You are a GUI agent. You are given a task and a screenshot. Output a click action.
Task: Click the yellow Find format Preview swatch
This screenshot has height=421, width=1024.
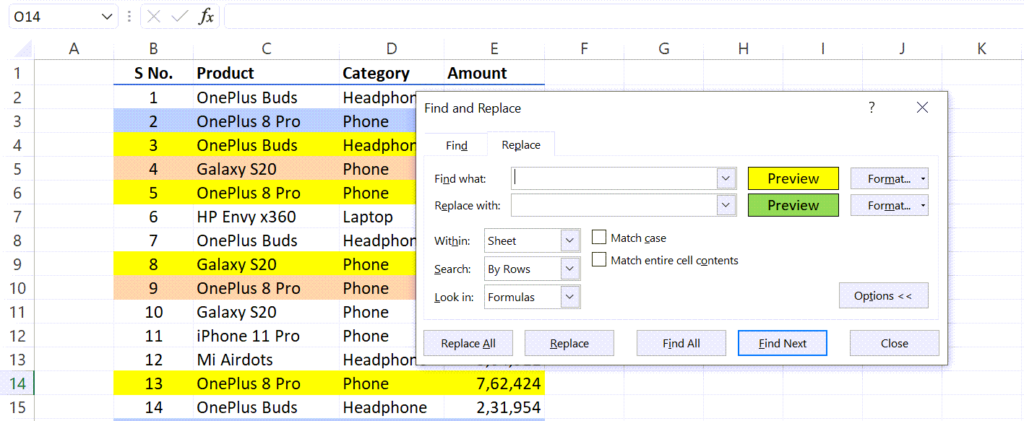tap(793, 178)
